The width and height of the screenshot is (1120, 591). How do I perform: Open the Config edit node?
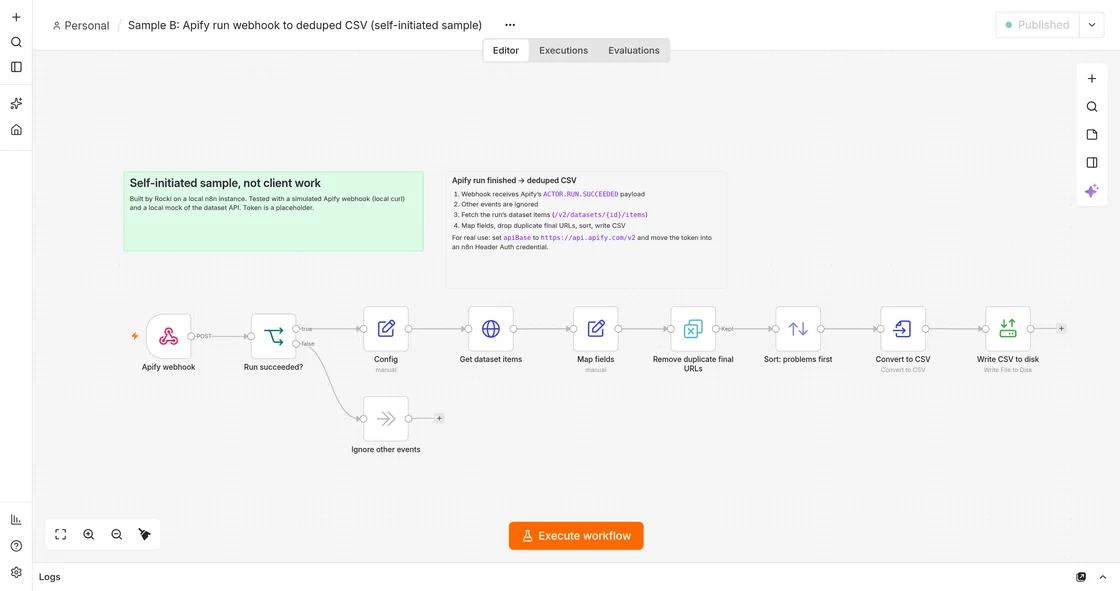(x=386, y=329)
